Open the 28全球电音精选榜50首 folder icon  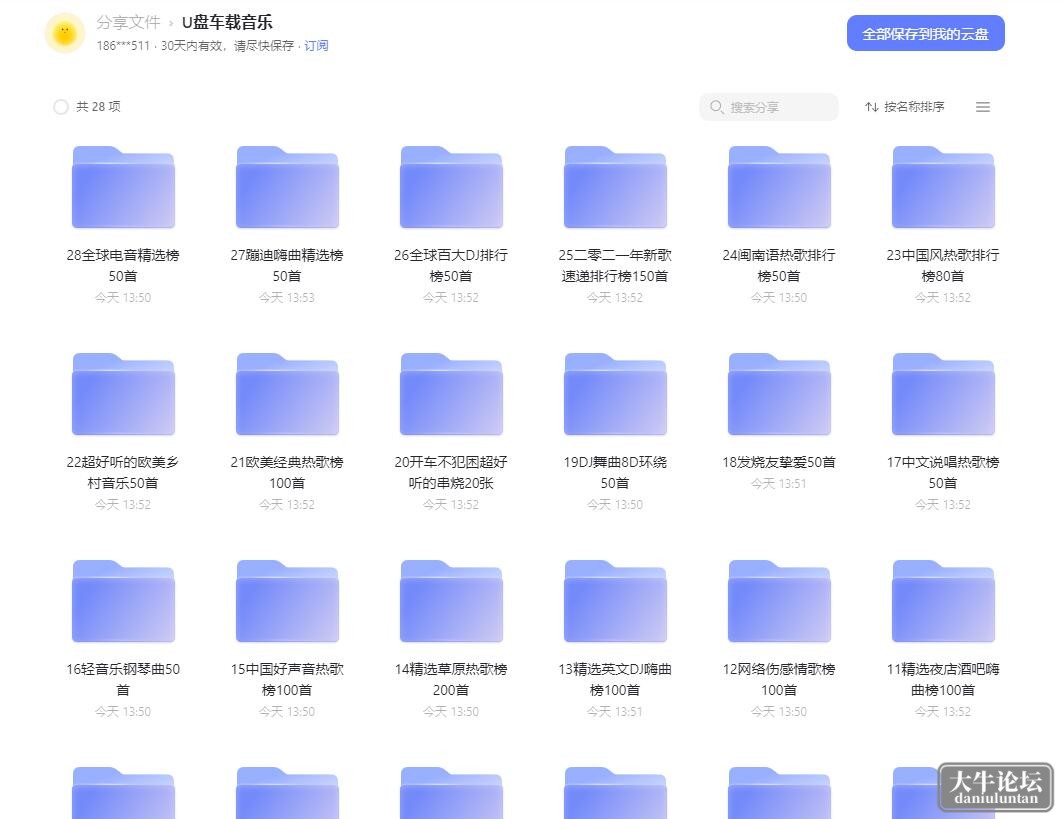[x=123, y=187]
